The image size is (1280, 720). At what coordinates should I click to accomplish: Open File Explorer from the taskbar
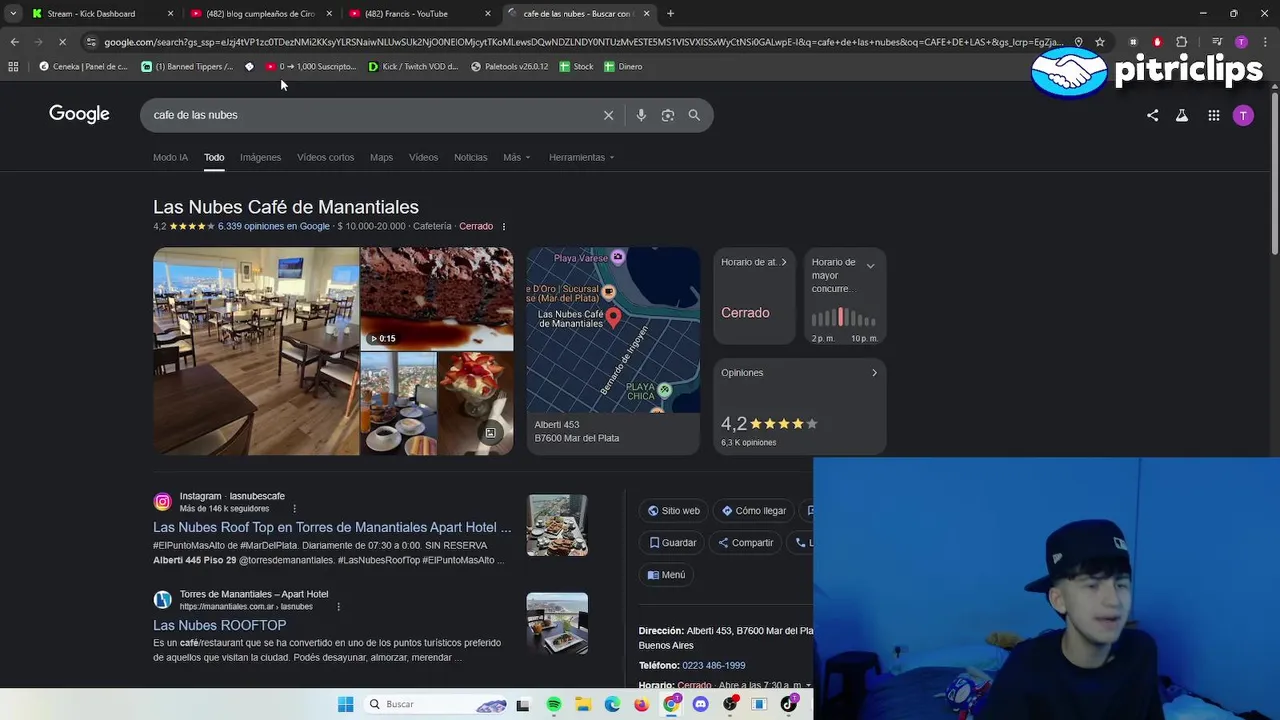[583, 704]
